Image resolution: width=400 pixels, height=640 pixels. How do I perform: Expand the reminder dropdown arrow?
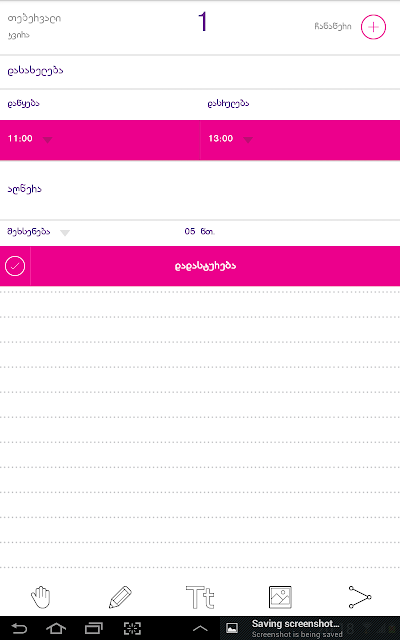[65, 233]
